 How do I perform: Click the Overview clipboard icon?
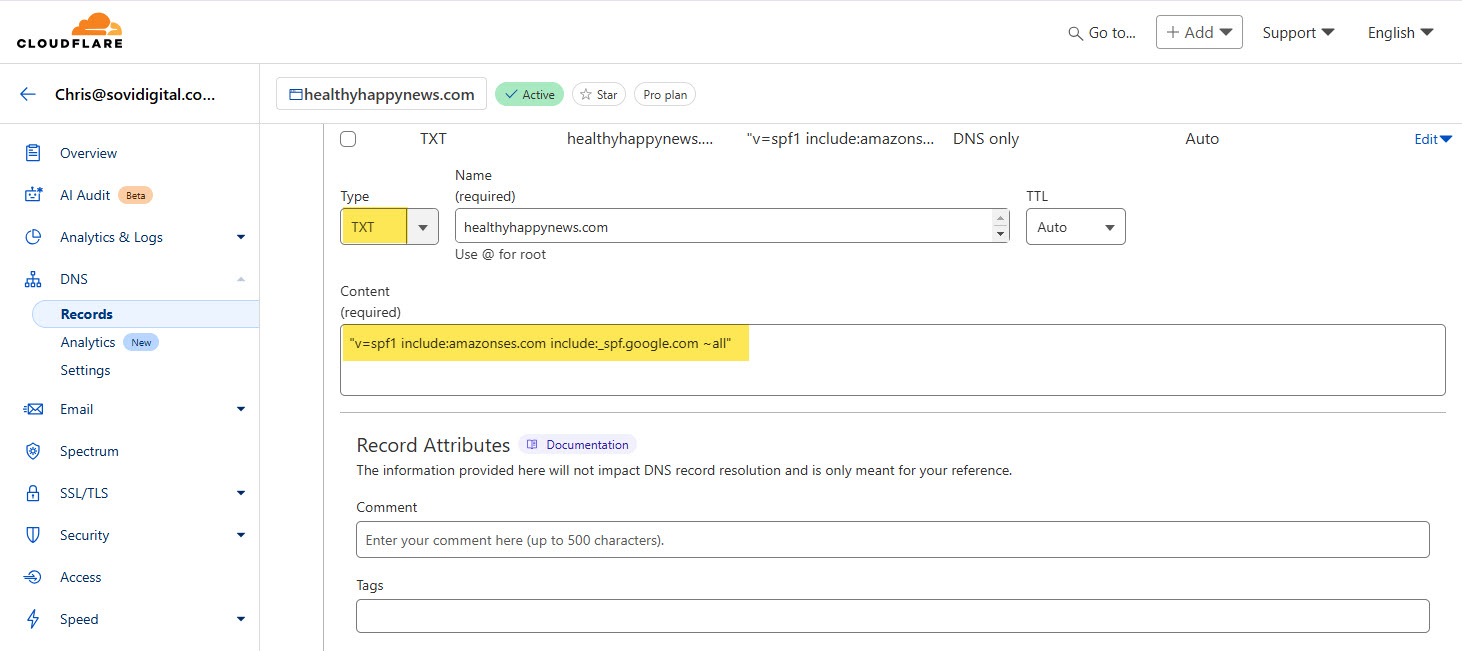click(33, 153)
